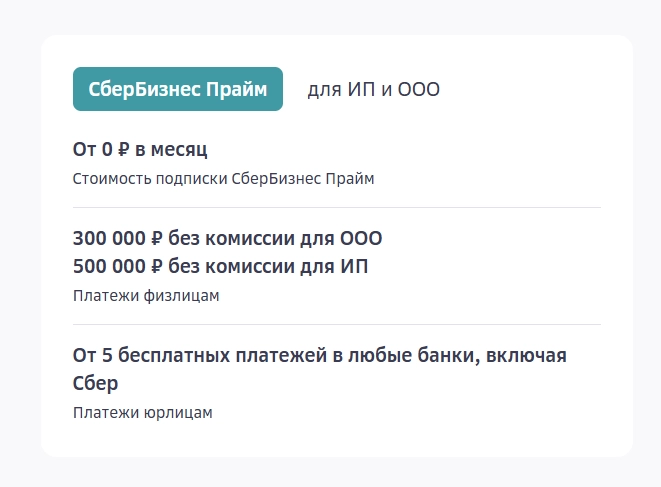The width and height of the screenshot is (661, 487).
Task: Click the "300 000 ₽ без комиссии для ООО" line
Action: pos(227,239)
